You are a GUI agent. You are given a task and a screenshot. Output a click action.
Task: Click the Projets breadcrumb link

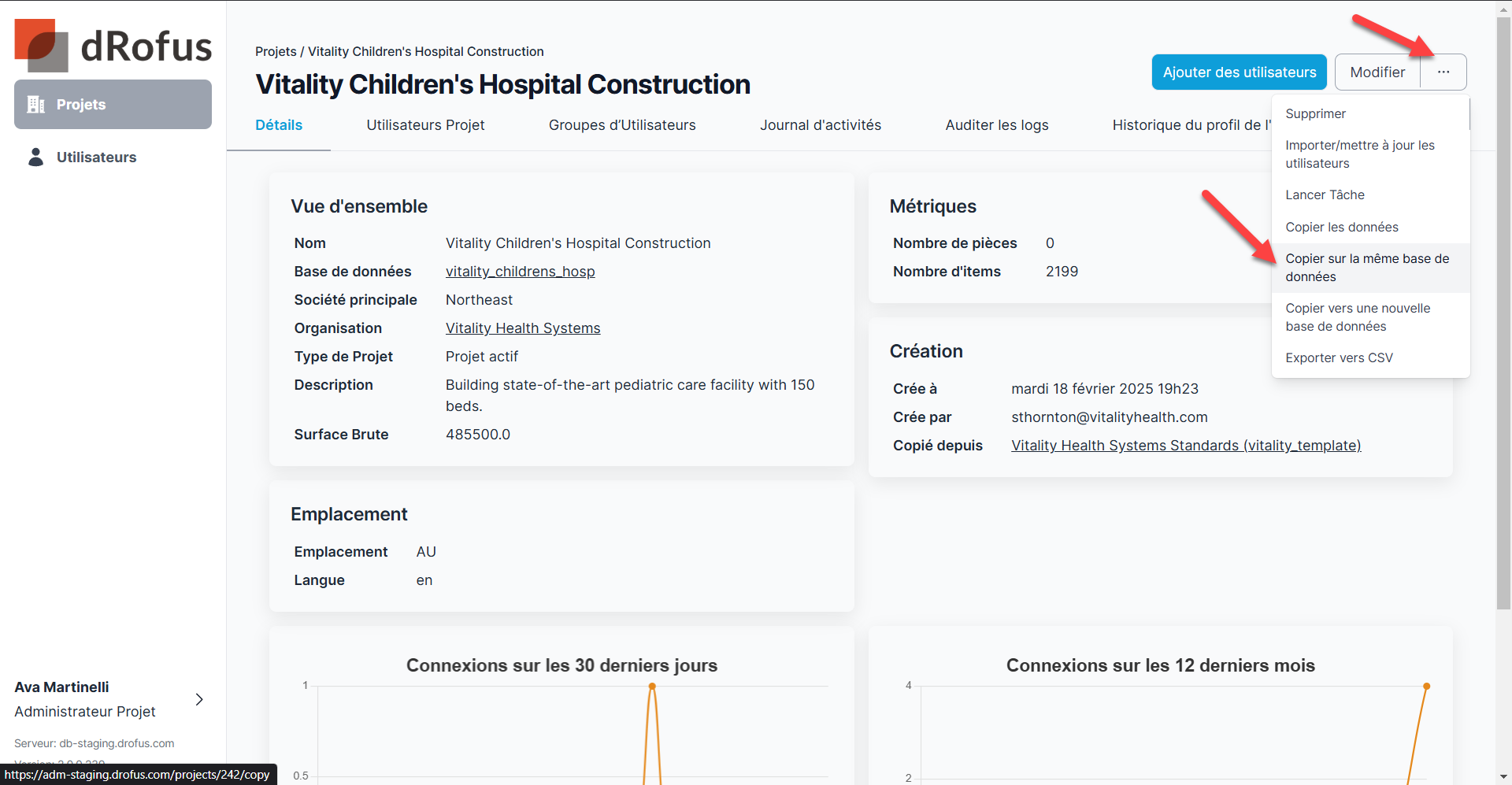click(276, 52)
